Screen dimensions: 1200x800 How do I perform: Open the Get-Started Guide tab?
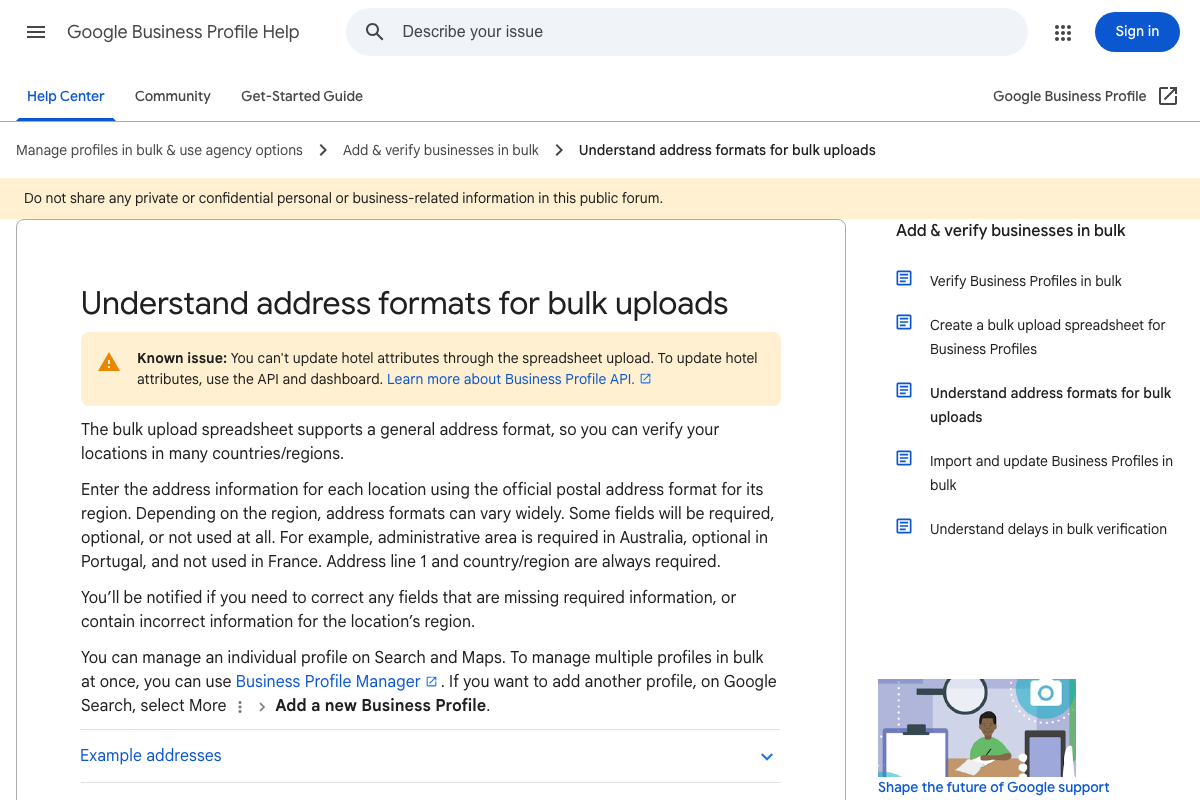pyautogui.click(x=302, y=96)
